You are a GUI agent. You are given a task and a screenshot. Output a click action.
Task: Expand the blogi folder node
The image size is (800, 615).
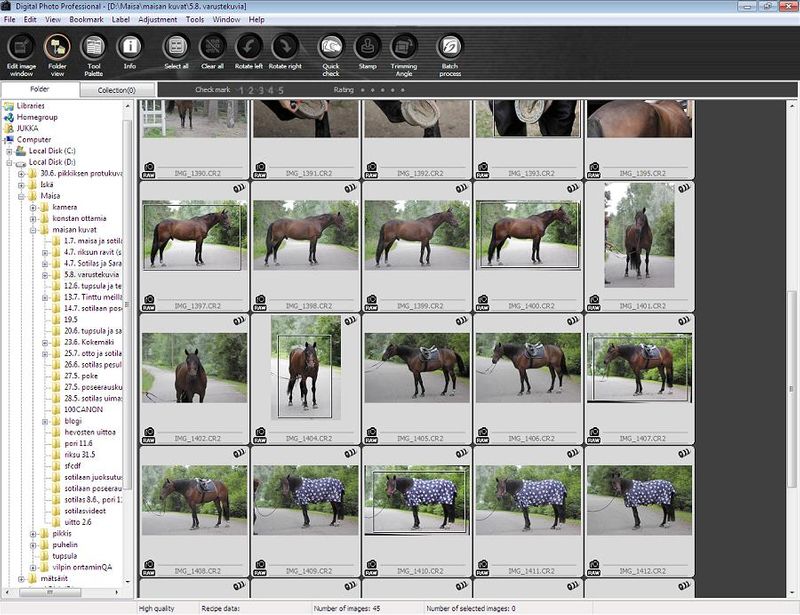pos(45,422)
